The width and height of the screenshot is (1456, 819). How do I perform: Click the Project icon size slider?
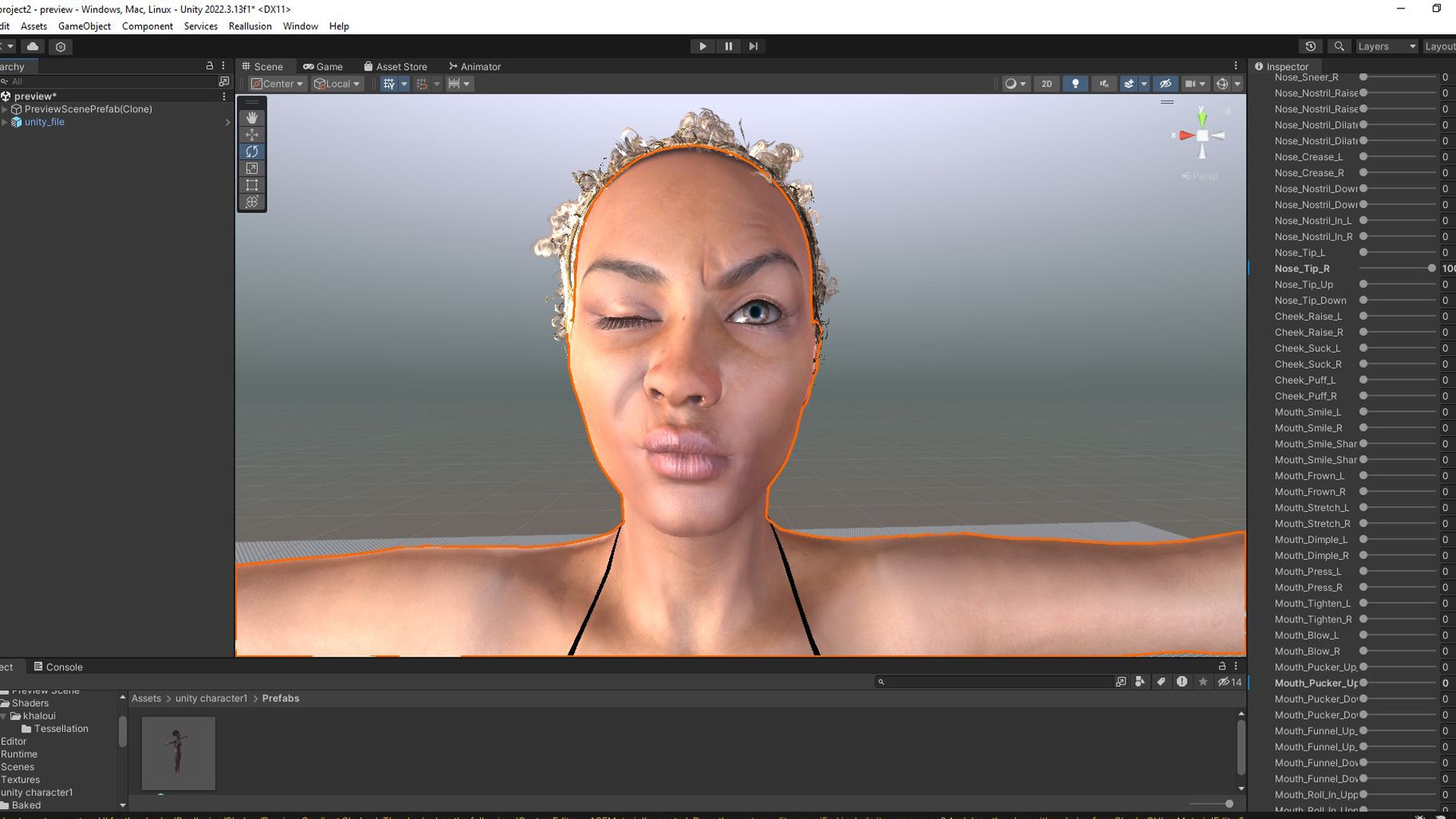(1210, 804)
